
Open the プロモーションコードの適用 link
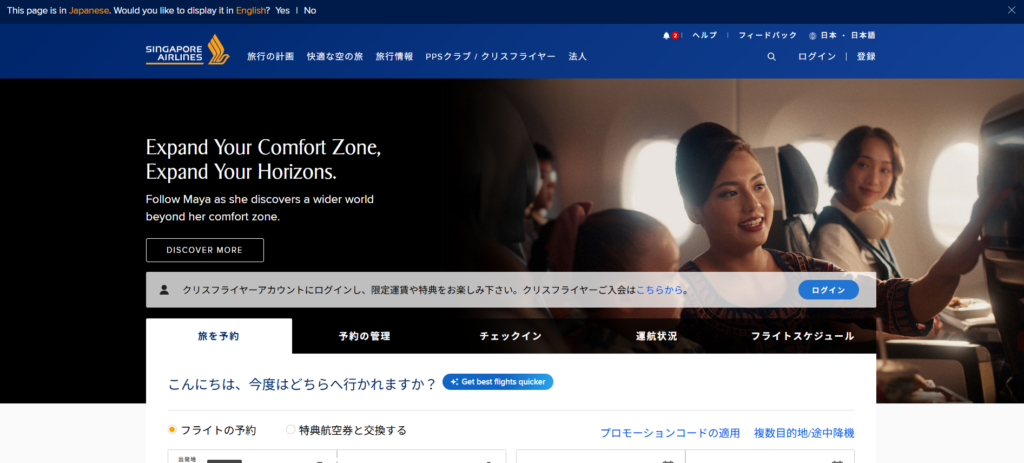[x=670, y=433]
